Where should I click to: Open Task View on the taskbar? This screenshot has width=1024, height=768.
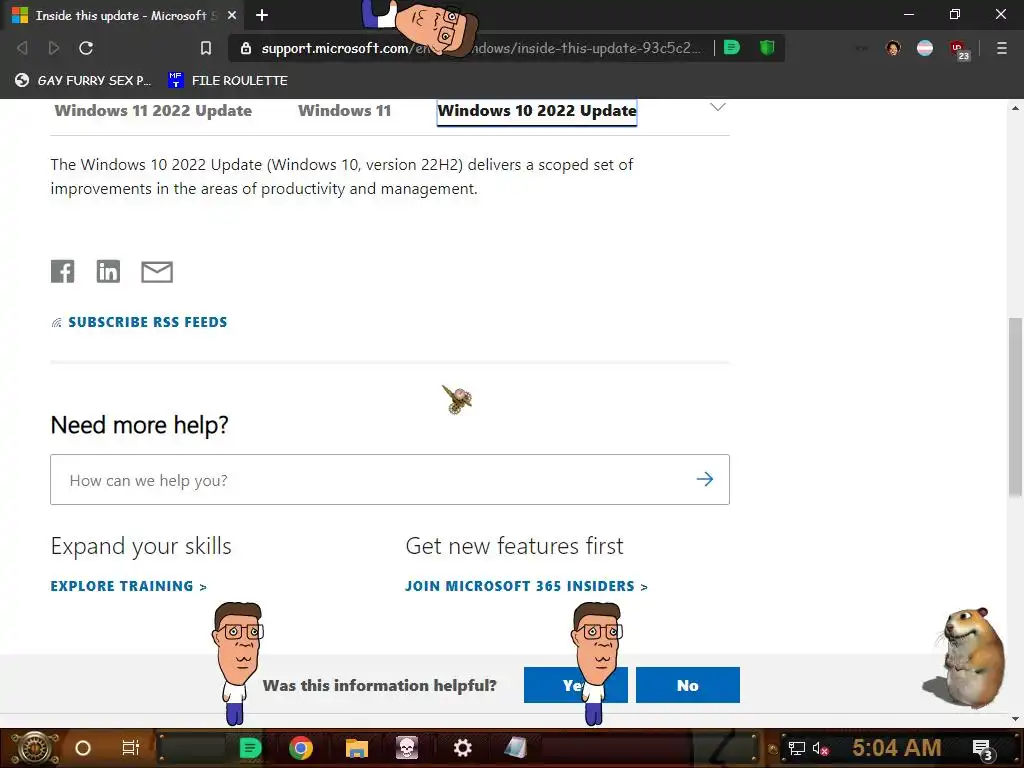(131, 748)
